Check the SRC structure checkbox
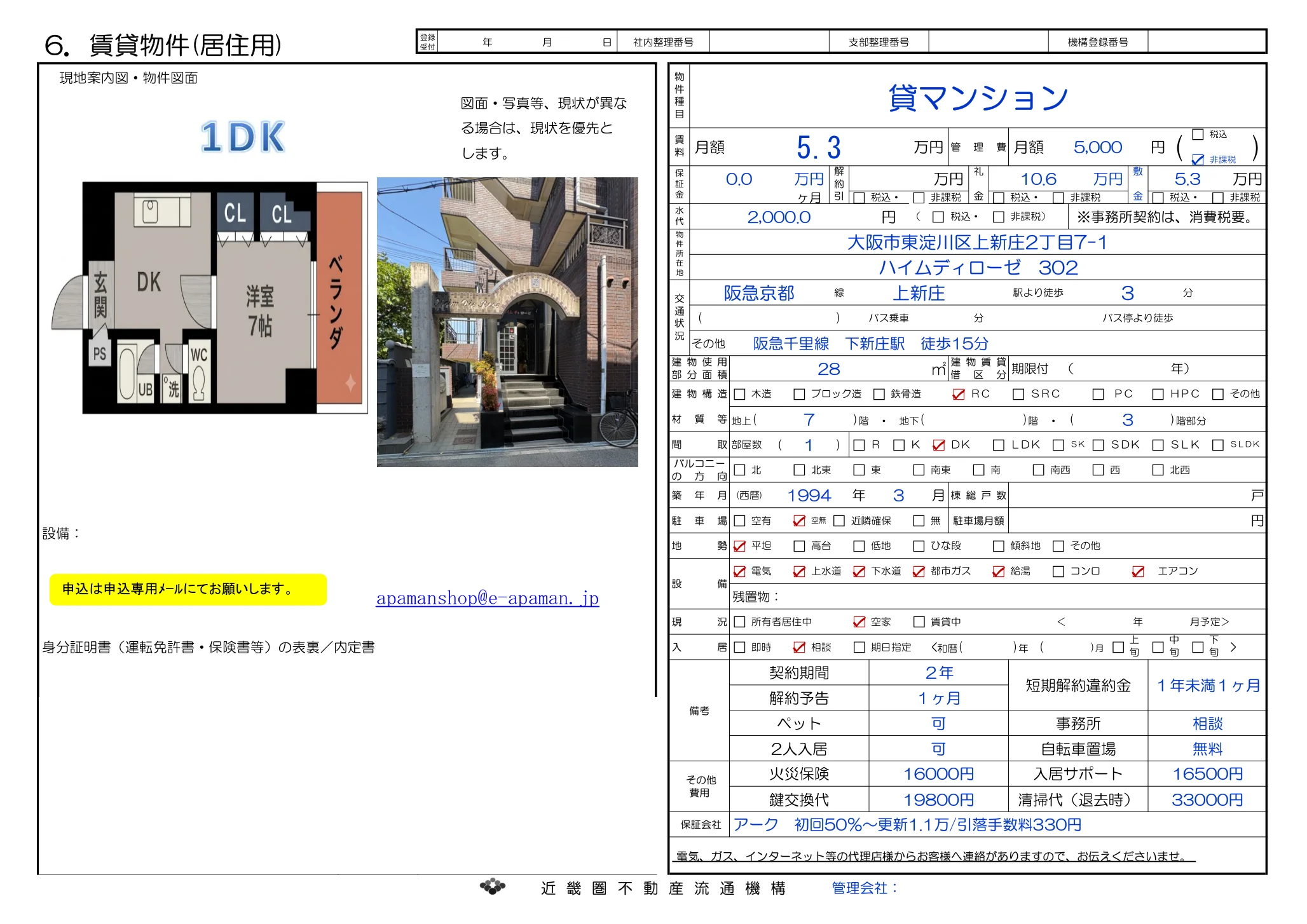Image resolution: width=1307 pixels, height=924 pixels. pos(1018,394)
